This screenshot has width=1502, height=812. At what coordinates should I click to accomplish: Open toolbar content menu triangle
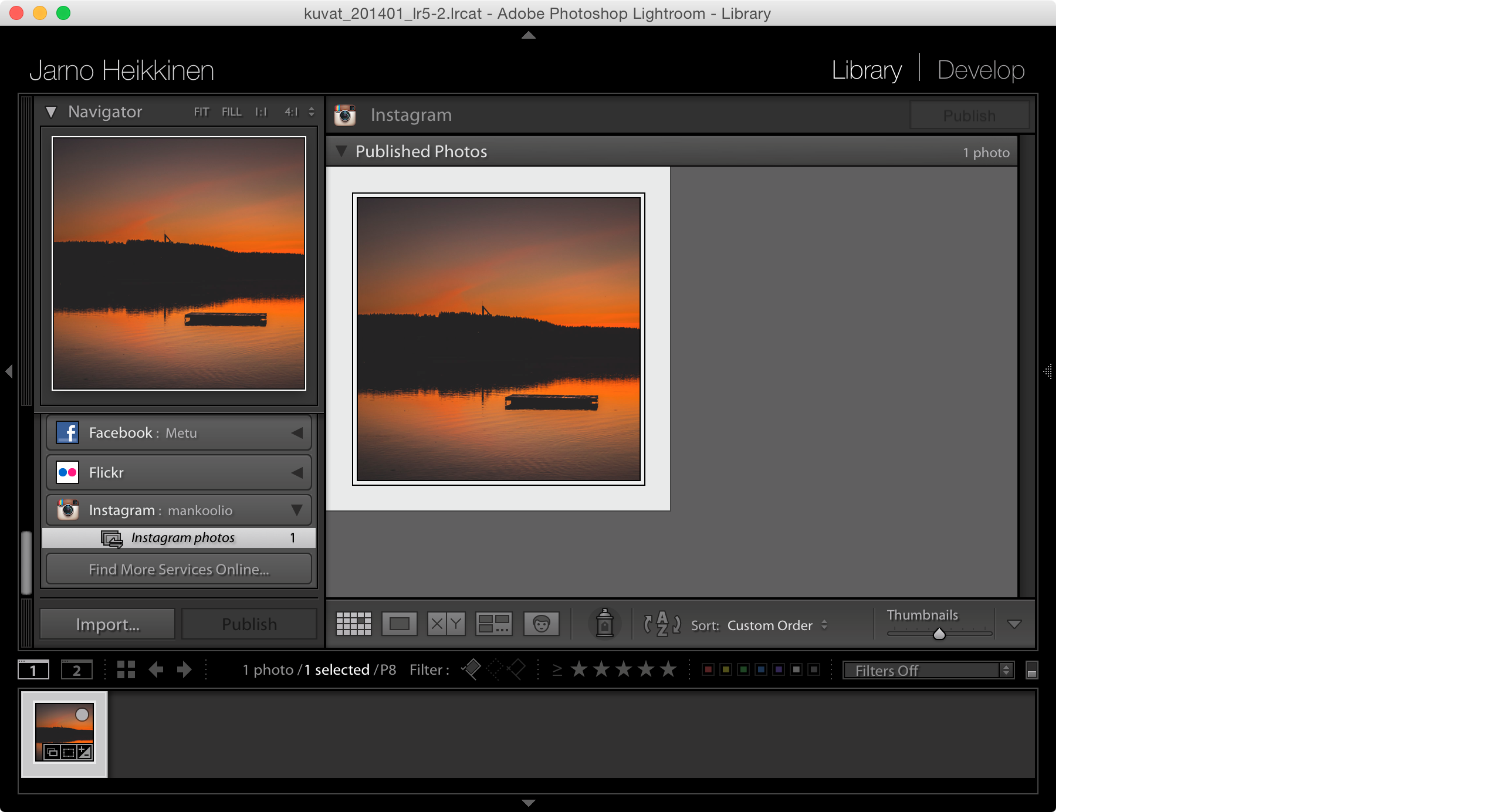pyautogui.click(x=1014, y=624)
